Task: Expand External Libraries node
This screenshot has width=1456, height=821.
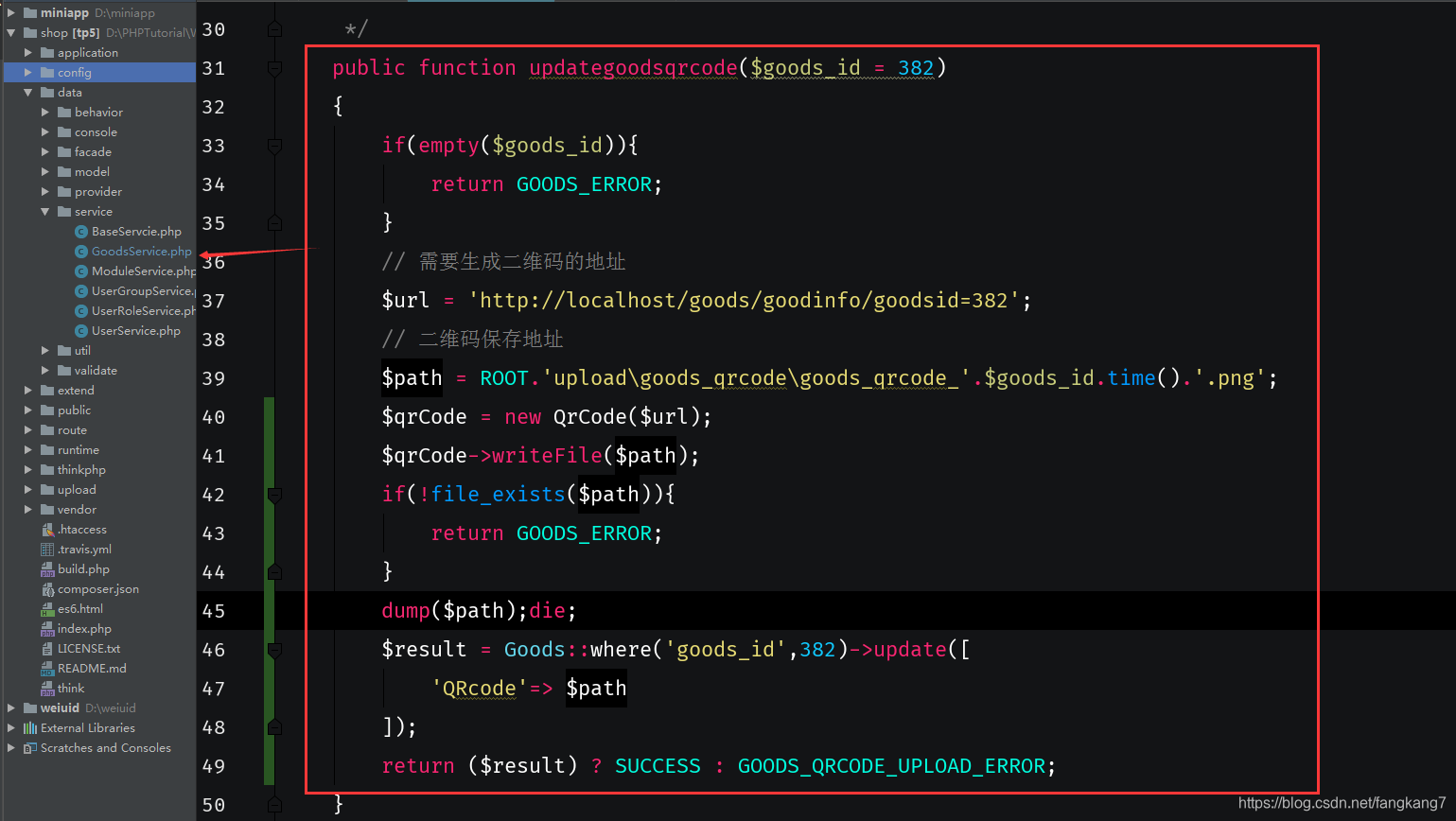Action: click(11, 728)
